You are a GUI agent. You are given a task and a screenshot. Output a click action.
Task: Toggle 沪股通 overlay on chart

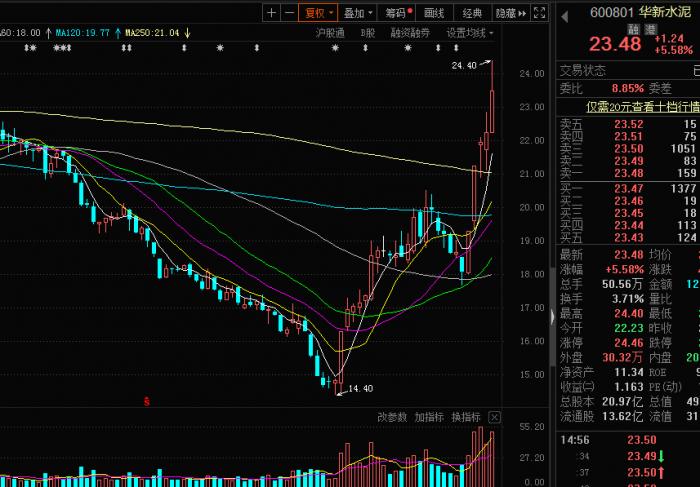coord(330,32)
